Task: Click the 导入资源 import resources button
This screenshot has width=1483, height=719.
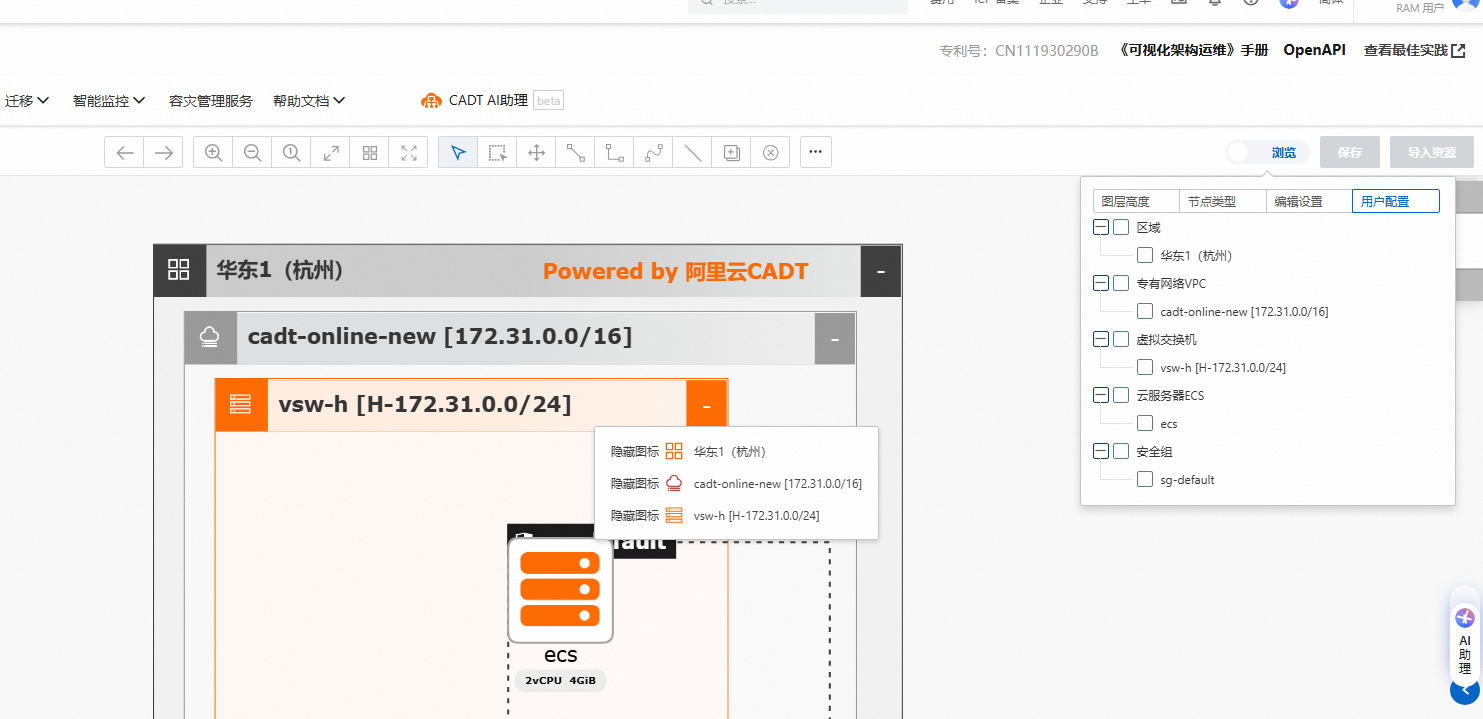Action: (x=1432, y=152)
